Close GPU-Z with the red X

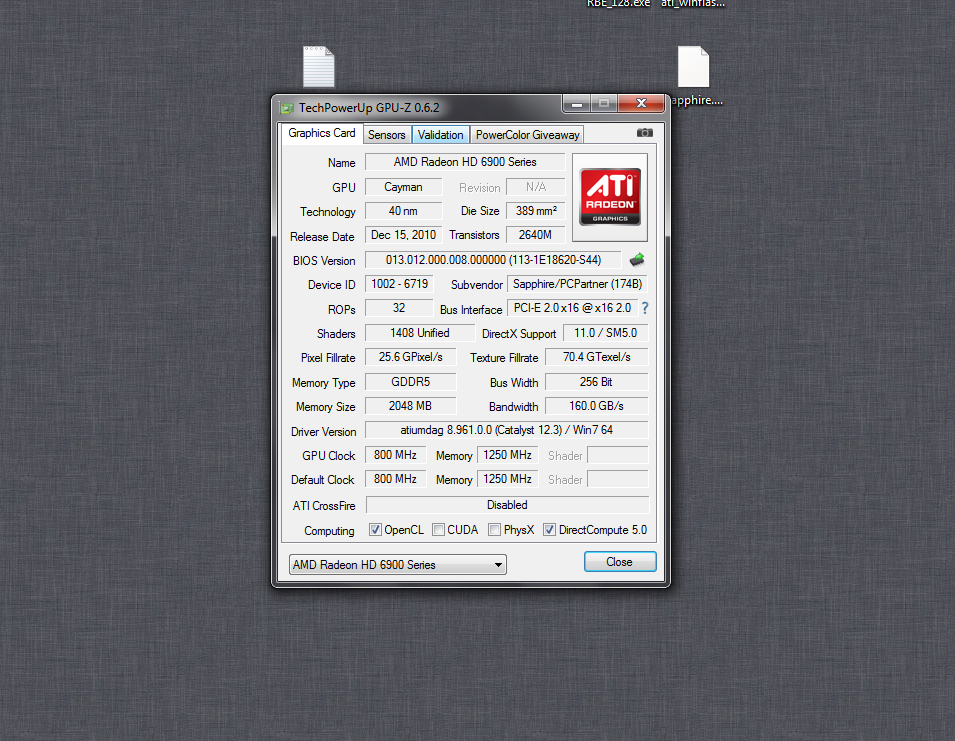point(641,104)
